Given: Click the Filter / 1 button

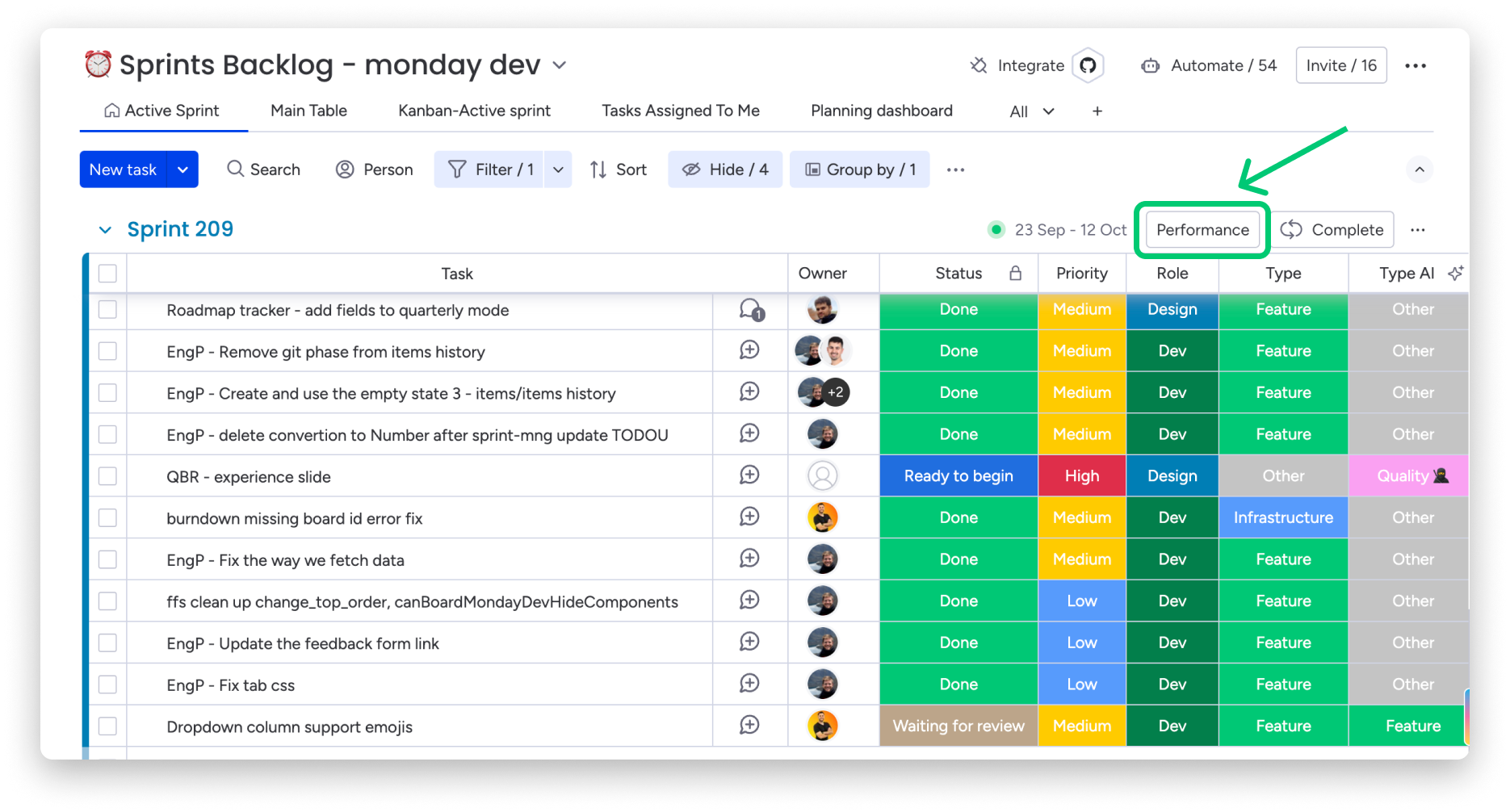Looking at the screenshot, I should coord(489,170).
